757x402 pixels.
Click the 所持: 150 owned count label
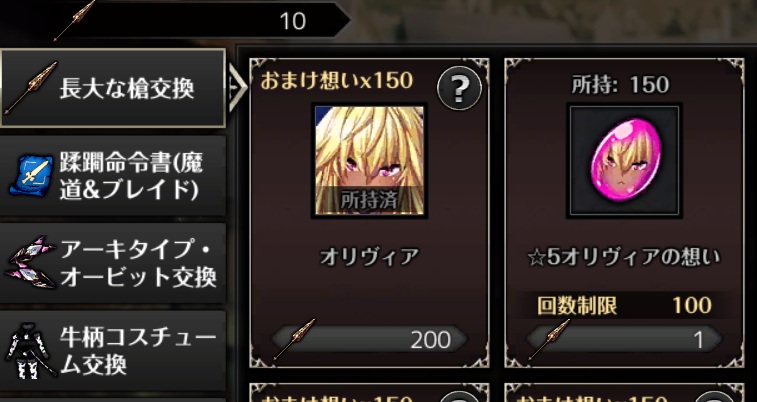pyautogui.click(x=620, y=85)
